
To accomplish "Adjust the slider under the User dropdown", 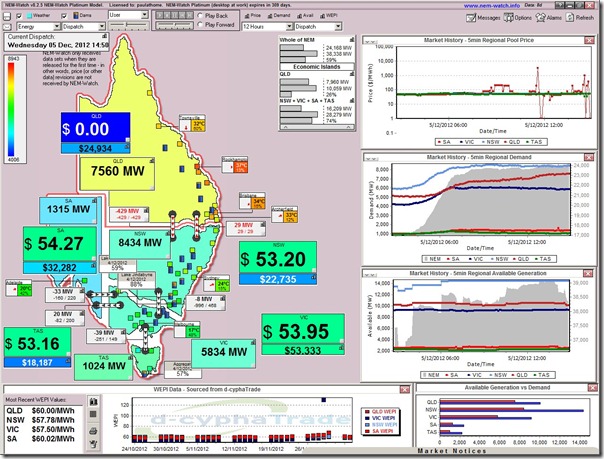I will (127, 25).
